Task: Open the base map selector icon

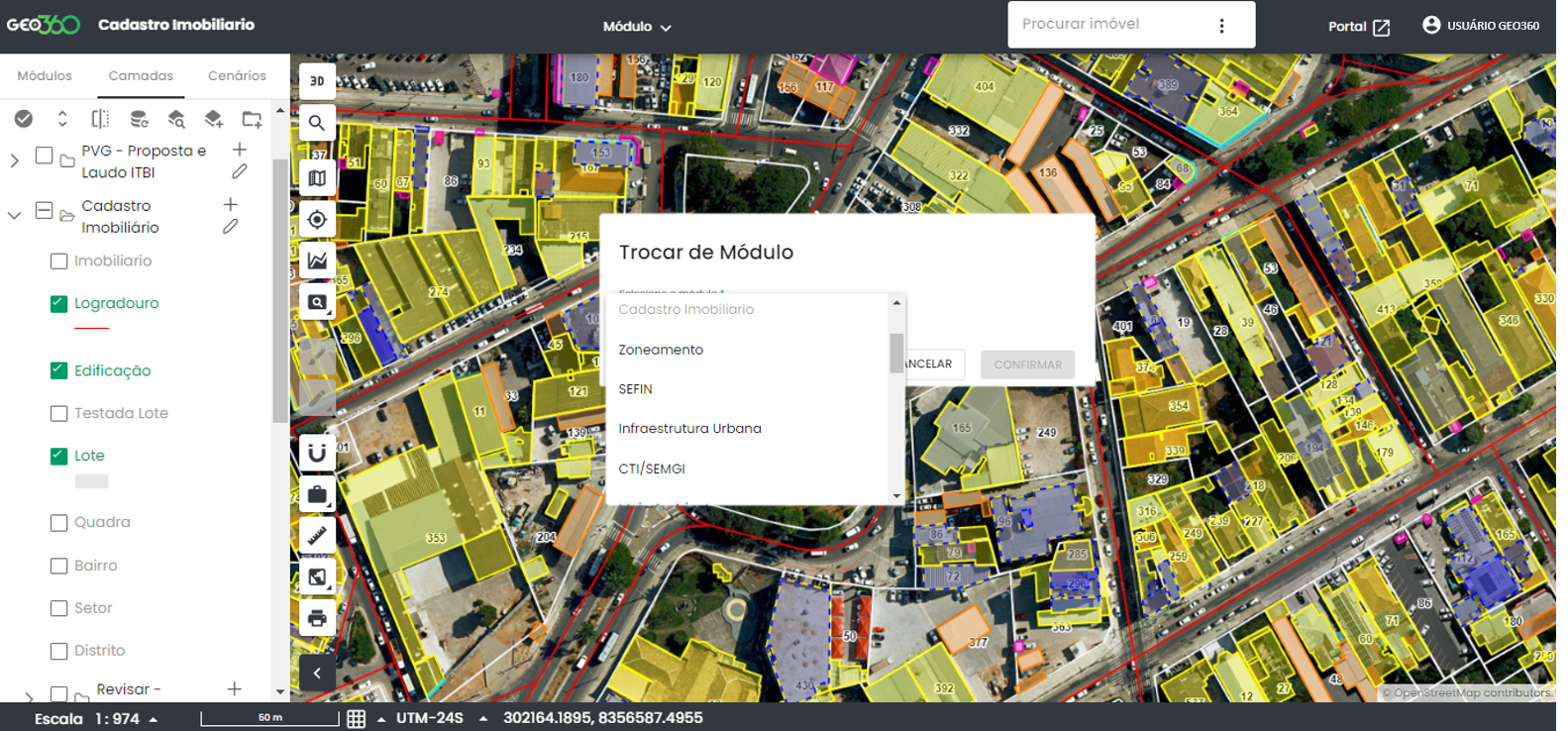Action: tap(317, 178)
